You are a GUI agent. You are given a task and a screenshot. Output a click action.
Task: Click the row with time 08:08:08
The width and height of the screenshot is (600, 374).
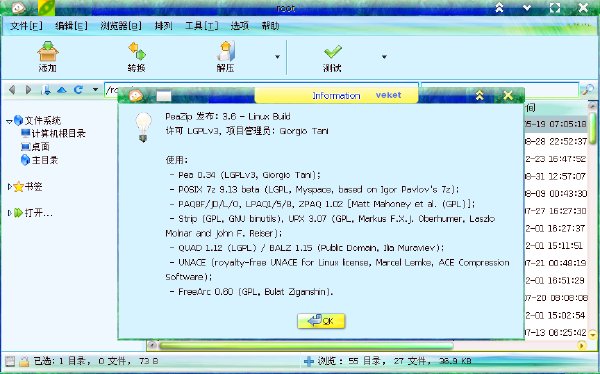click(x=556, y=298)
